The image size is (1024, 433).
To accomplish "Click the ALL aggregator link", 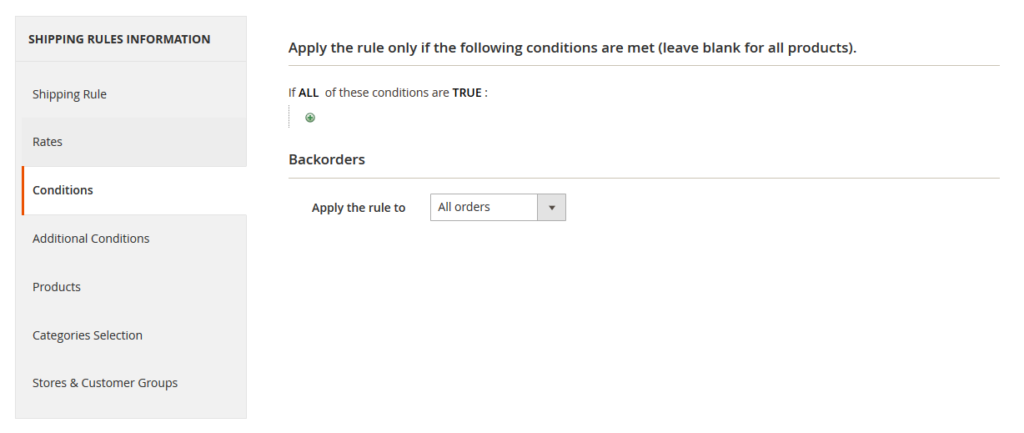I will [x=308, y=92].
